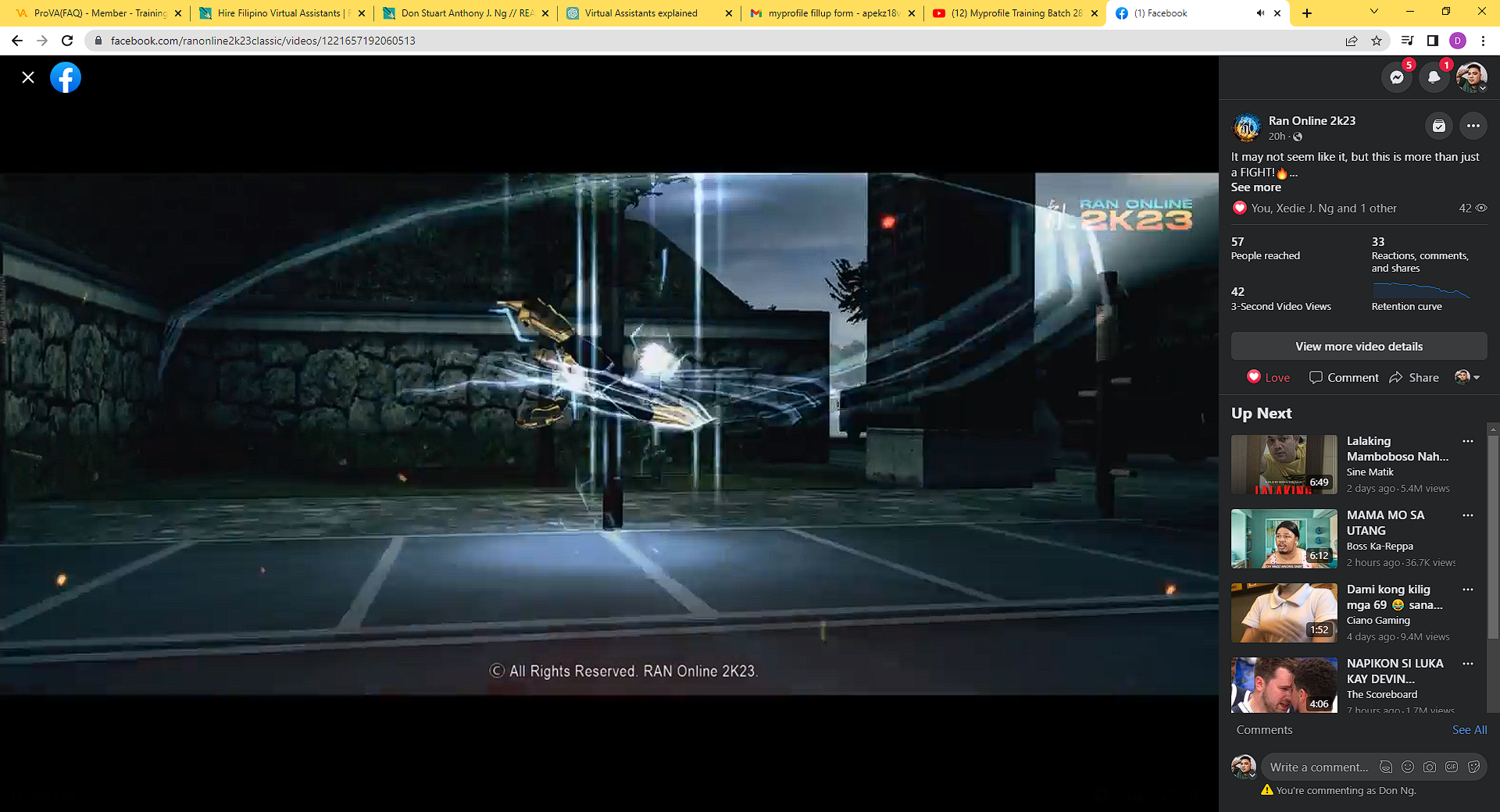Screen dimensions: 1500x812
Task: Change commenting identity dropdown next to Share
Action: (1467, 378)
